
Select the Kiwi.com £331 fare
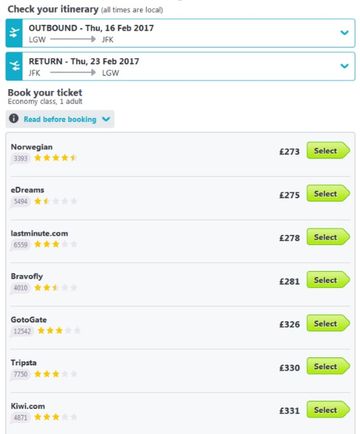click(x=328, y=410)
